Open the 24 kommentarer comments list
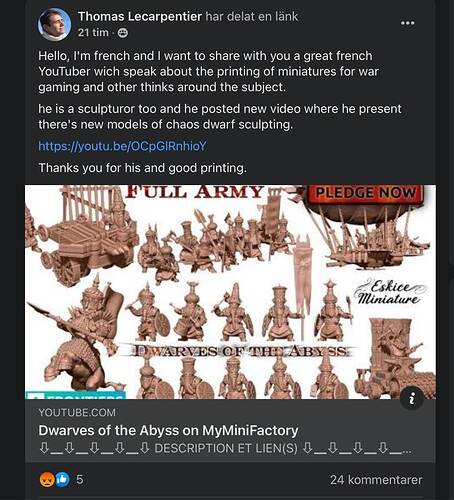Image resolution: width=454 pixels, height=500 pixels. (376, 480)
